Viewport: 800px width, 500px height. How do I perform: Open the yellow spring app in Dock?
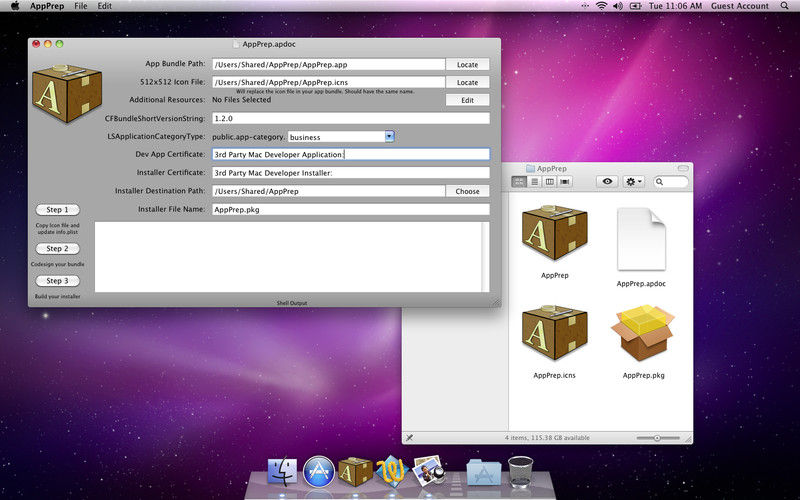pyautogui.click(x=392, y=470)
